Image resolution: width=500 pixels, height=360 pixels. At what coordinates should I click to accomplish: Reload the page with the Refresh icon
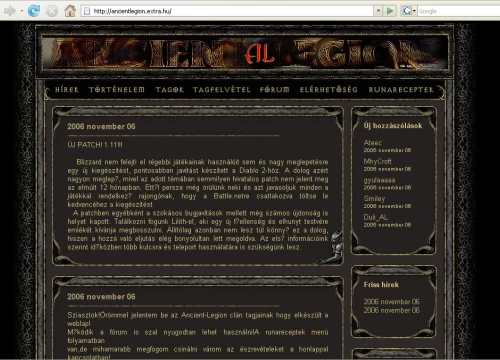point(34,11)
